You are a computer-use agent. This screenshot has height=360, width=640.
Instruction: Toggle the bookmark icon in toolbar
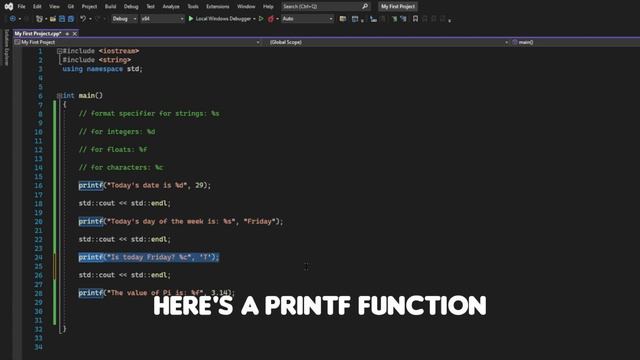click(416, 19)
